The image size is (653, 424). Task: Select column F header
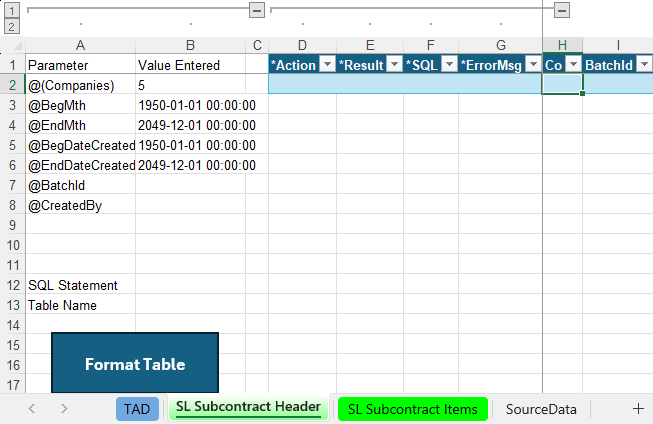pyautogui.click(x=431, y=45)
